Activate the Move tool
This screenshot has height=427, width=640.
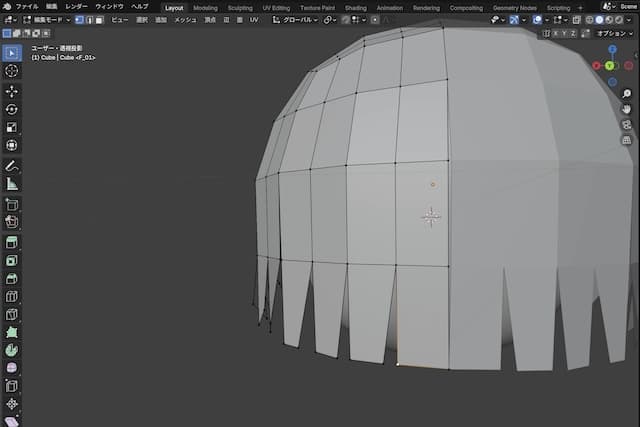(x=12, y=90)
